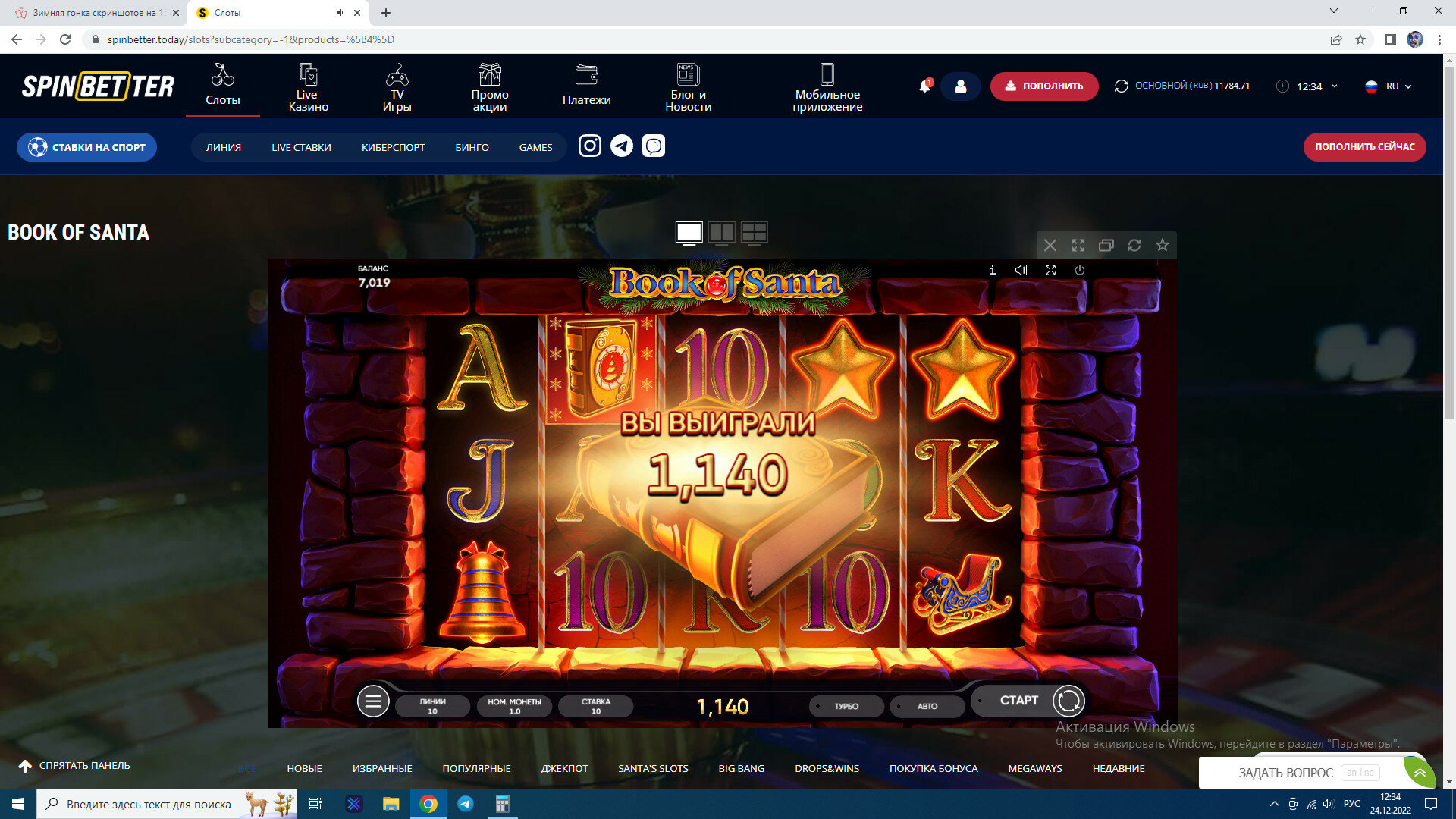Select the Джекпот category tab

point(564,768)
